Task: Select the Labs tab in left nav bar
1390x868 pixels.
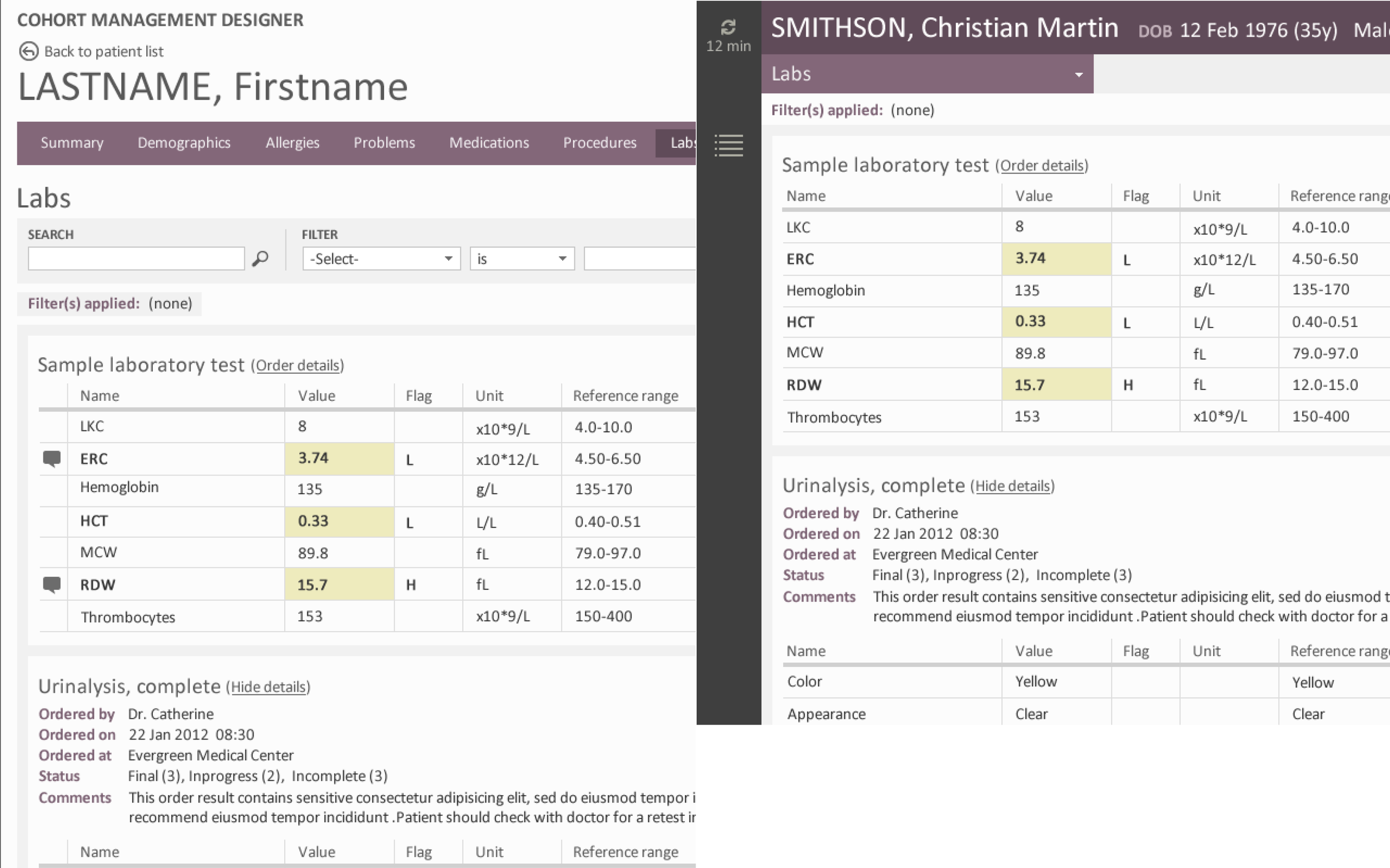Action: (677, 143)
